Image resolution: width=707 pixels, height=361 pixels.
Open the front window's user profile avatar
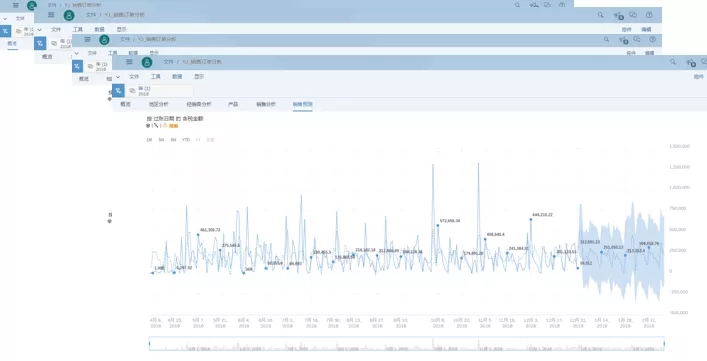(x=147, y=62)
